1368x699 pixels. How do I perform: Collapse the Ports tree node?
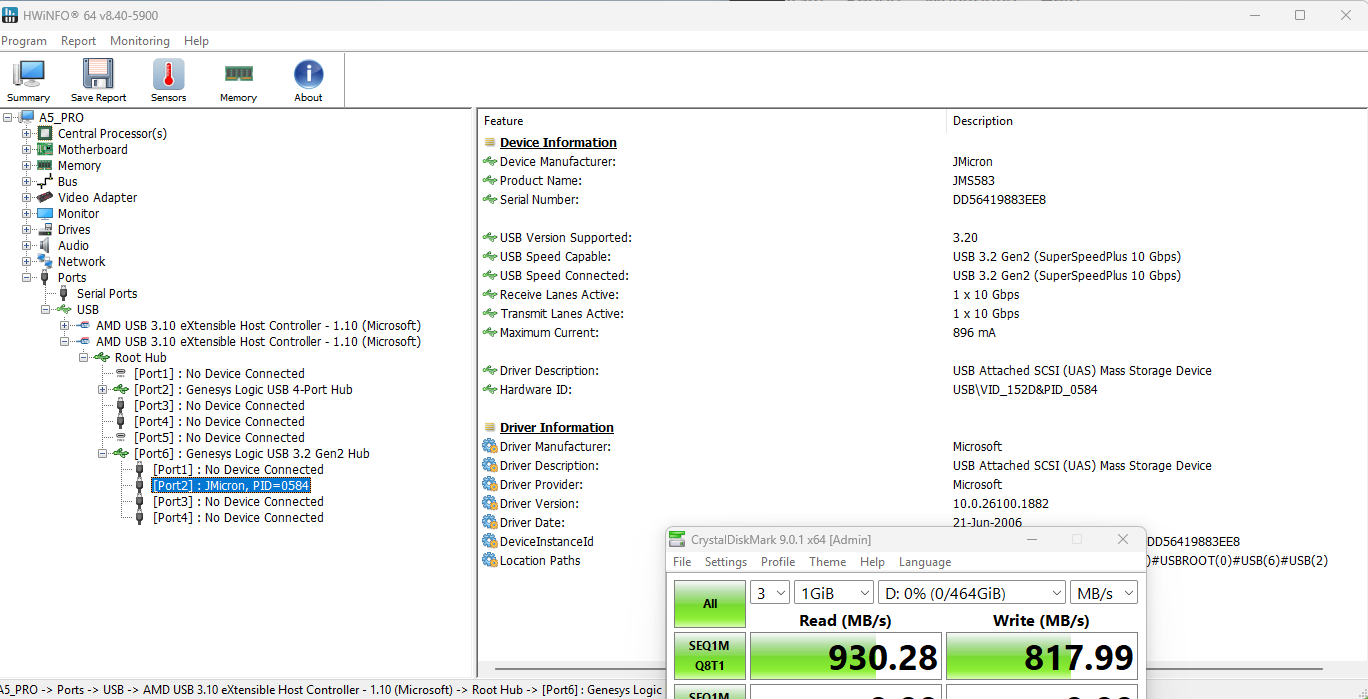[27, 278]
